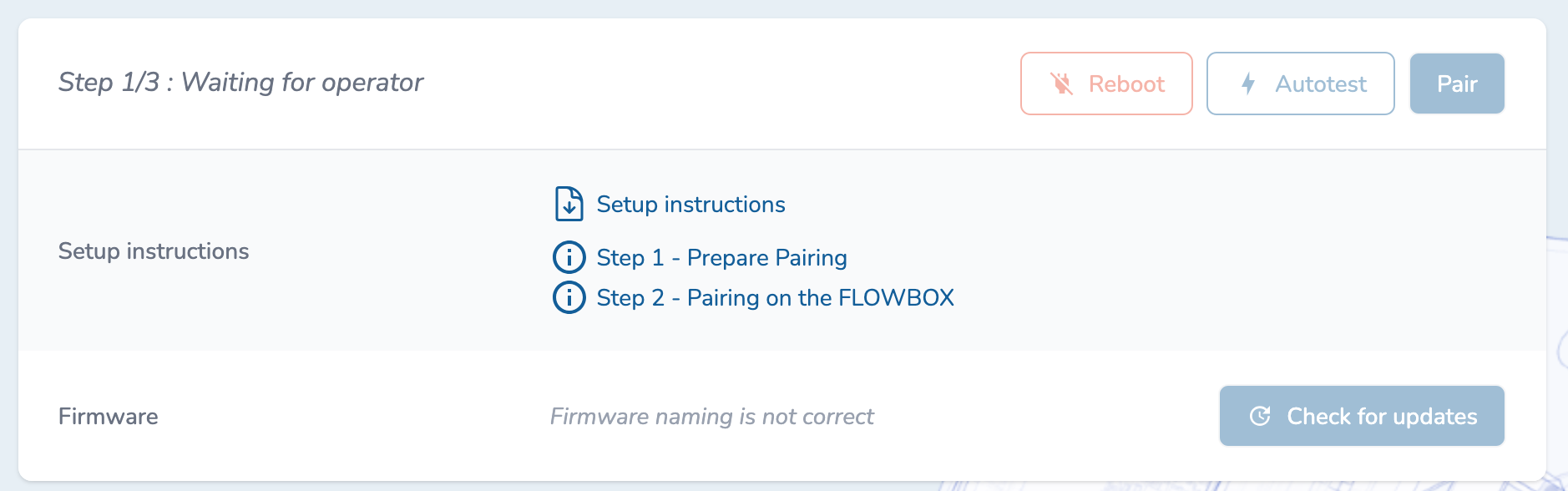Select the lightning bolt icon in Autotest button

click(x=1247, y=84)
